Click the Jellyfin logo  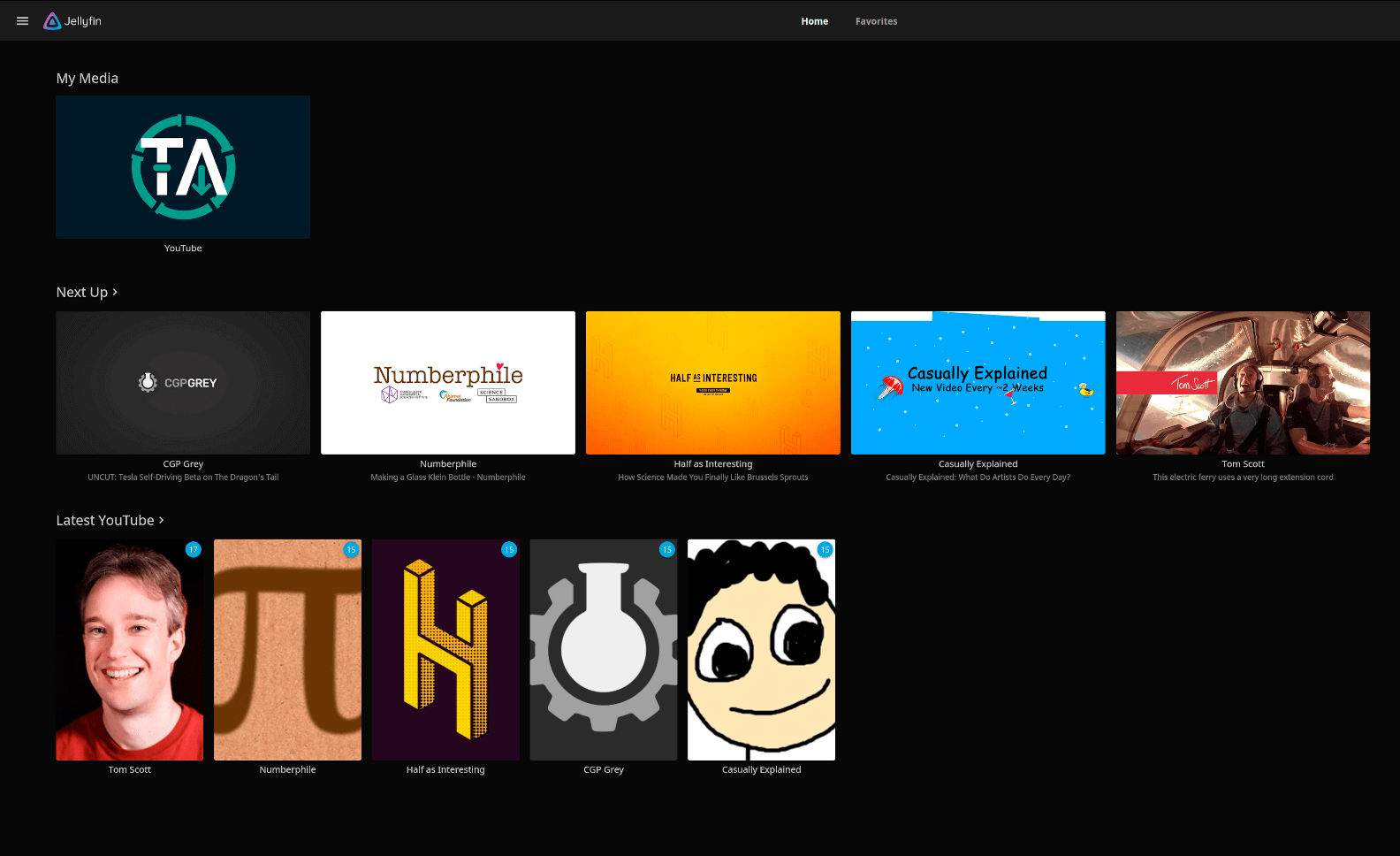(x=72, y=21)
